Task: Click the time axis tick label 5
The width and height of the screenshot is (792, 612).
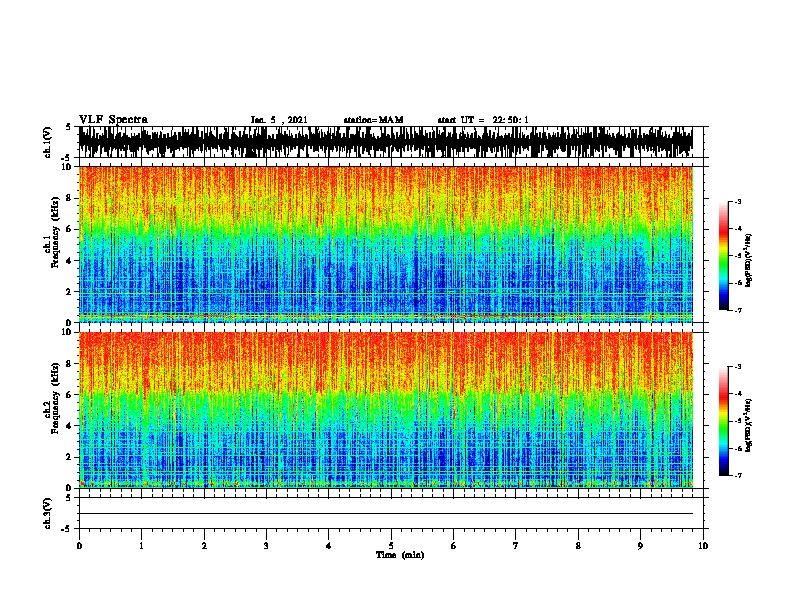Action: [391, 545]
